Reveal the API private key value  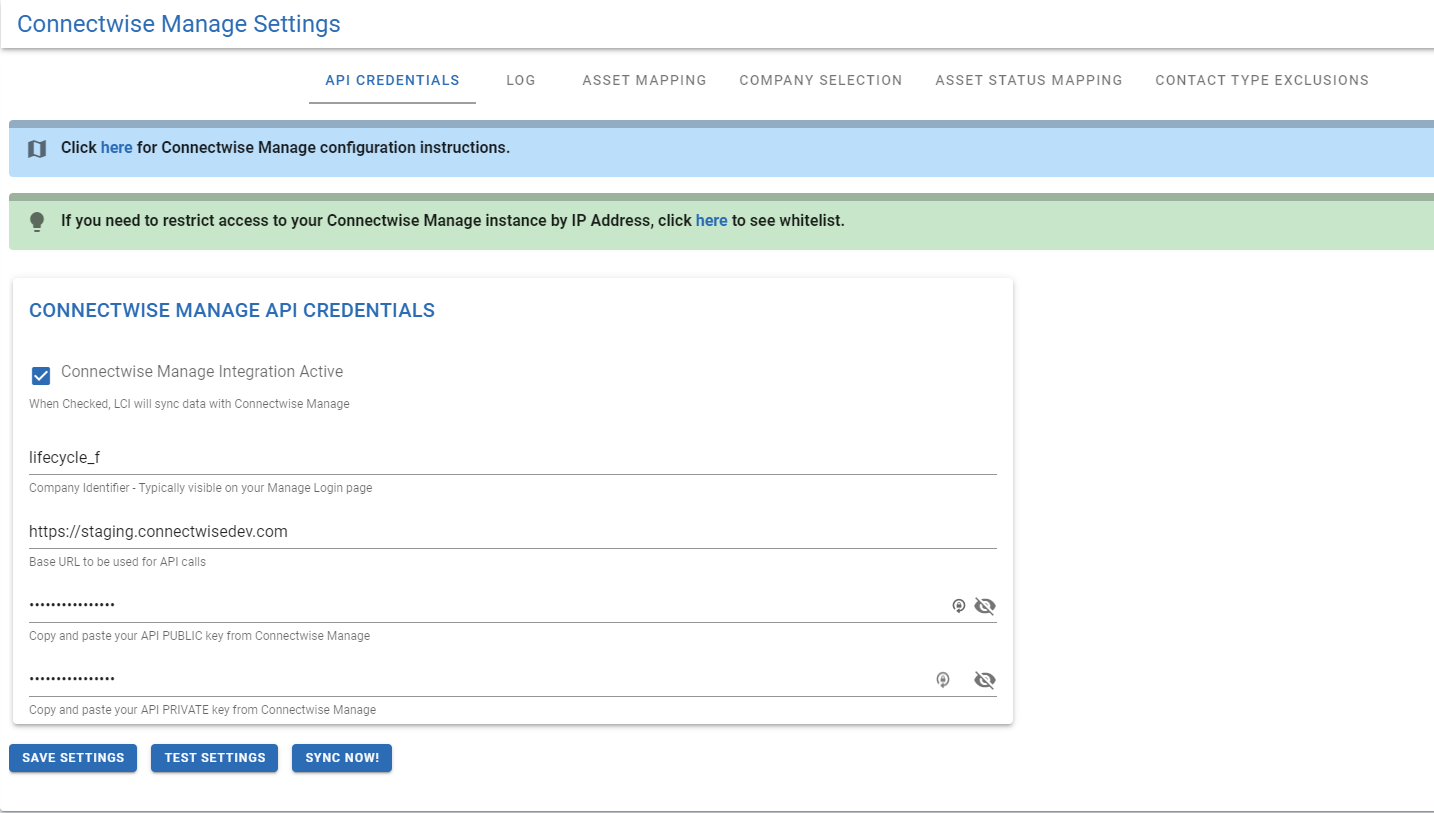pyautogui.click(x=985, y=680)
